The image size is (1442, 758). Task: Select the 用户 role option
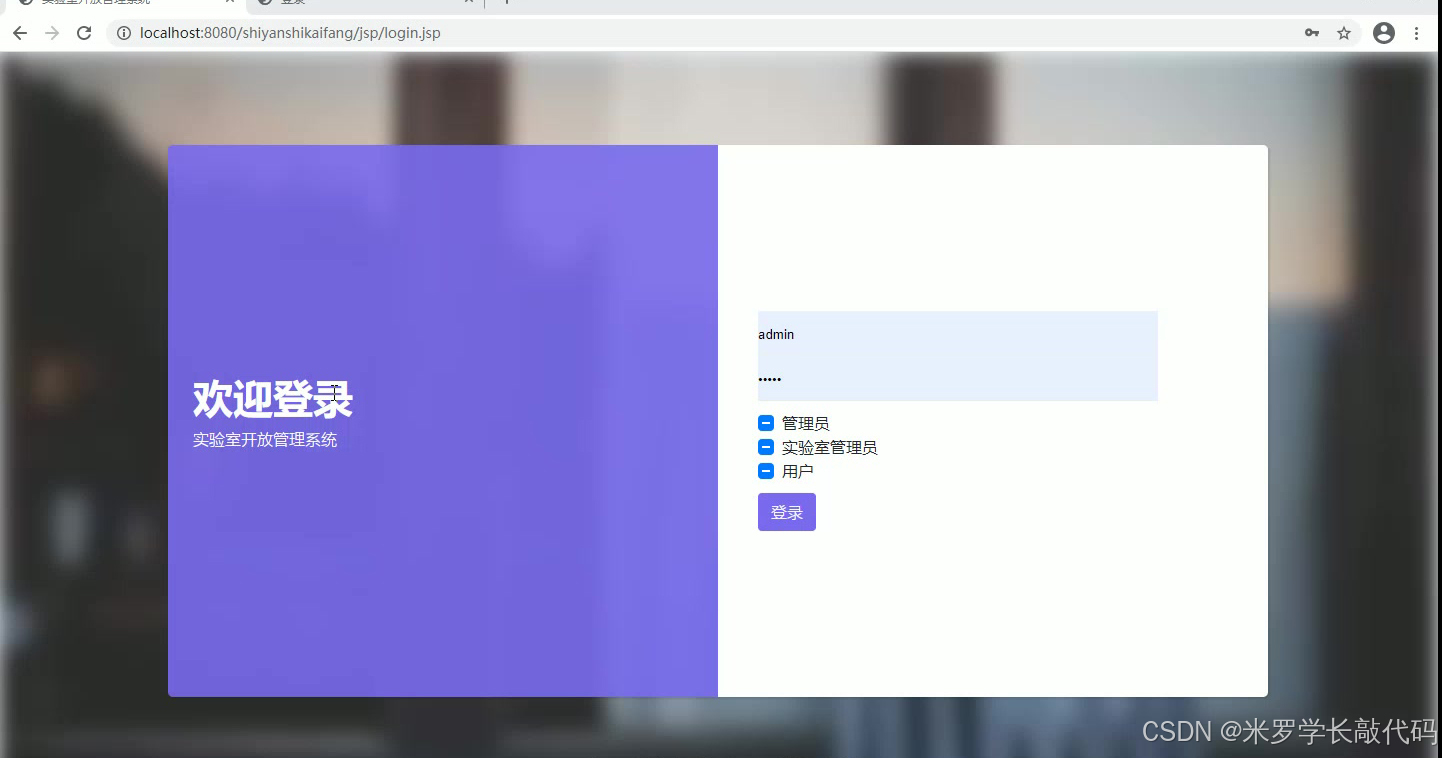798,471
